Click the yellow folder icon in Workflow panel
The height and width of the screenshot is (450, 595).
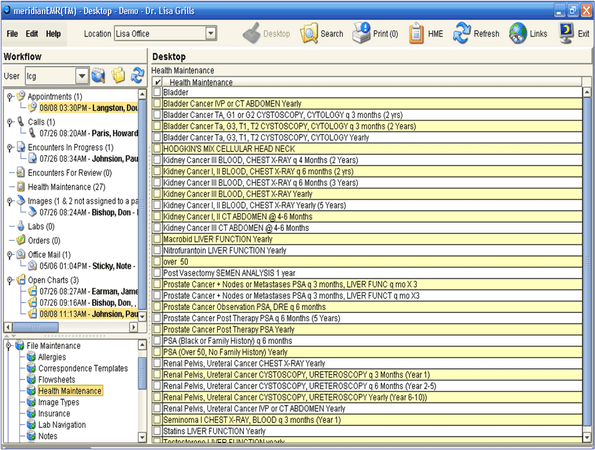tap(118, 75)
